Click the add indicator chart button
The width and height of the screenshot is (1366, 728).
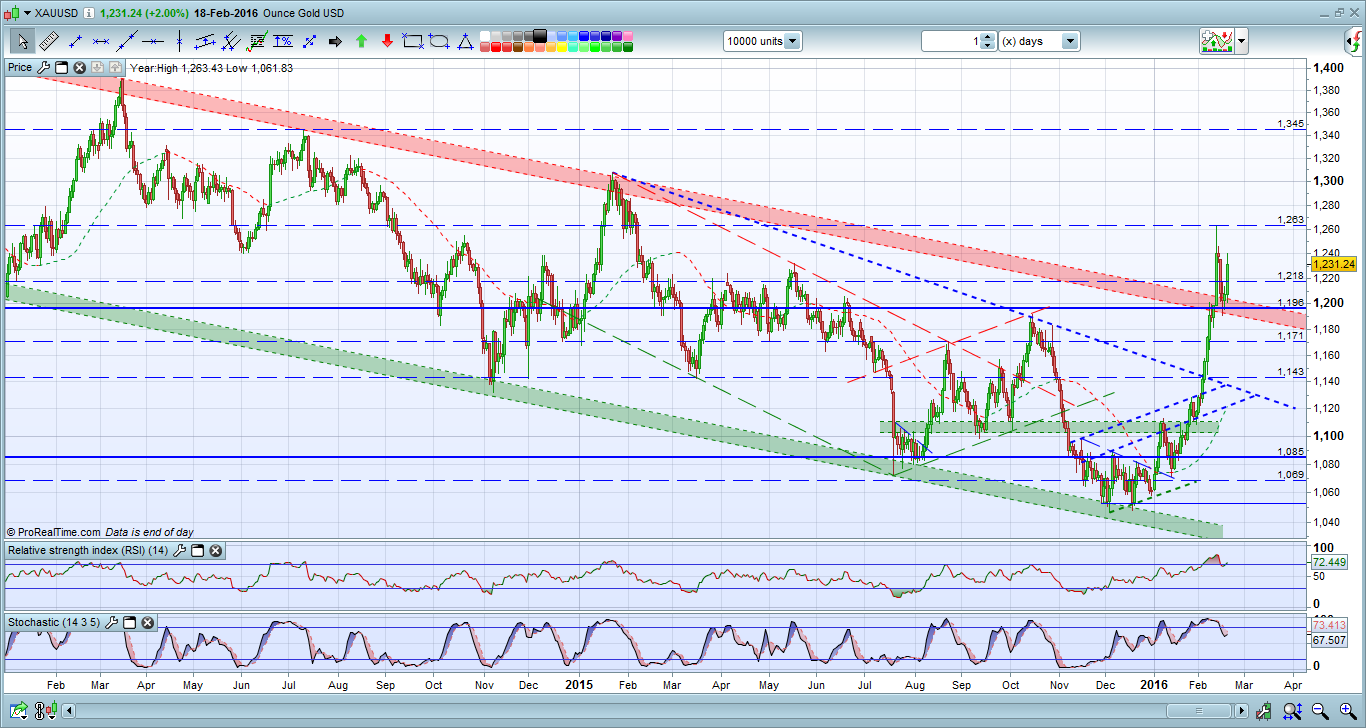1217,41
